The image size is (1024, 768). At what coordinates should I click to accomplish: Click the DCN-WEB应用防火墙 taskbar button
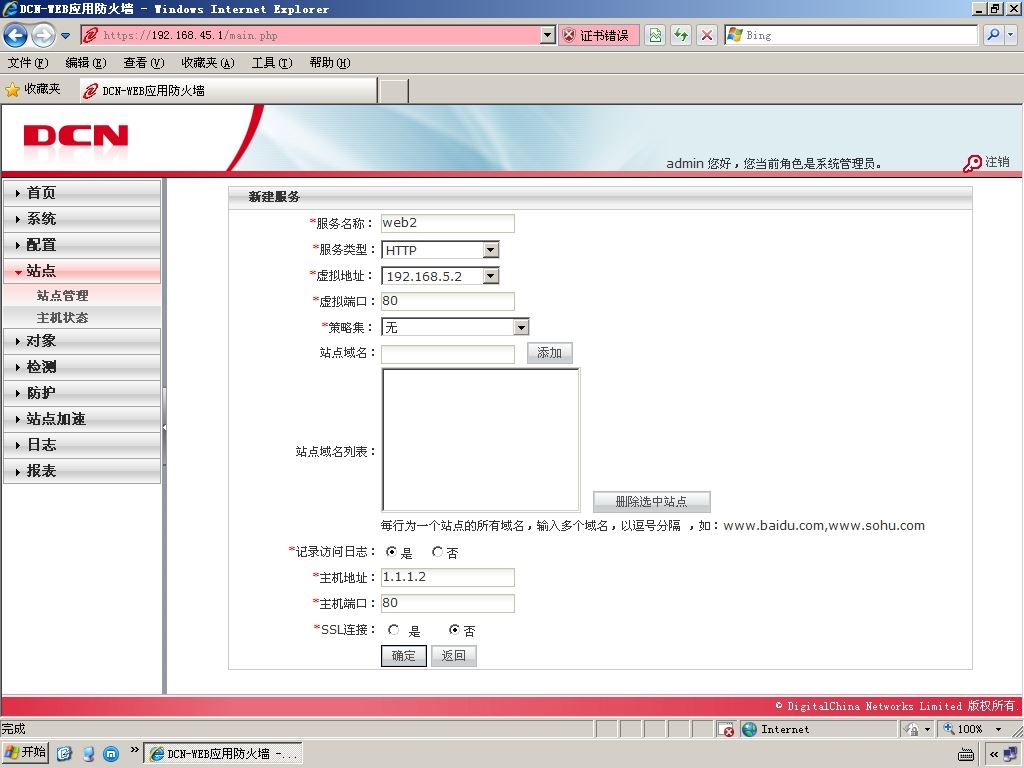pos(223,754)
